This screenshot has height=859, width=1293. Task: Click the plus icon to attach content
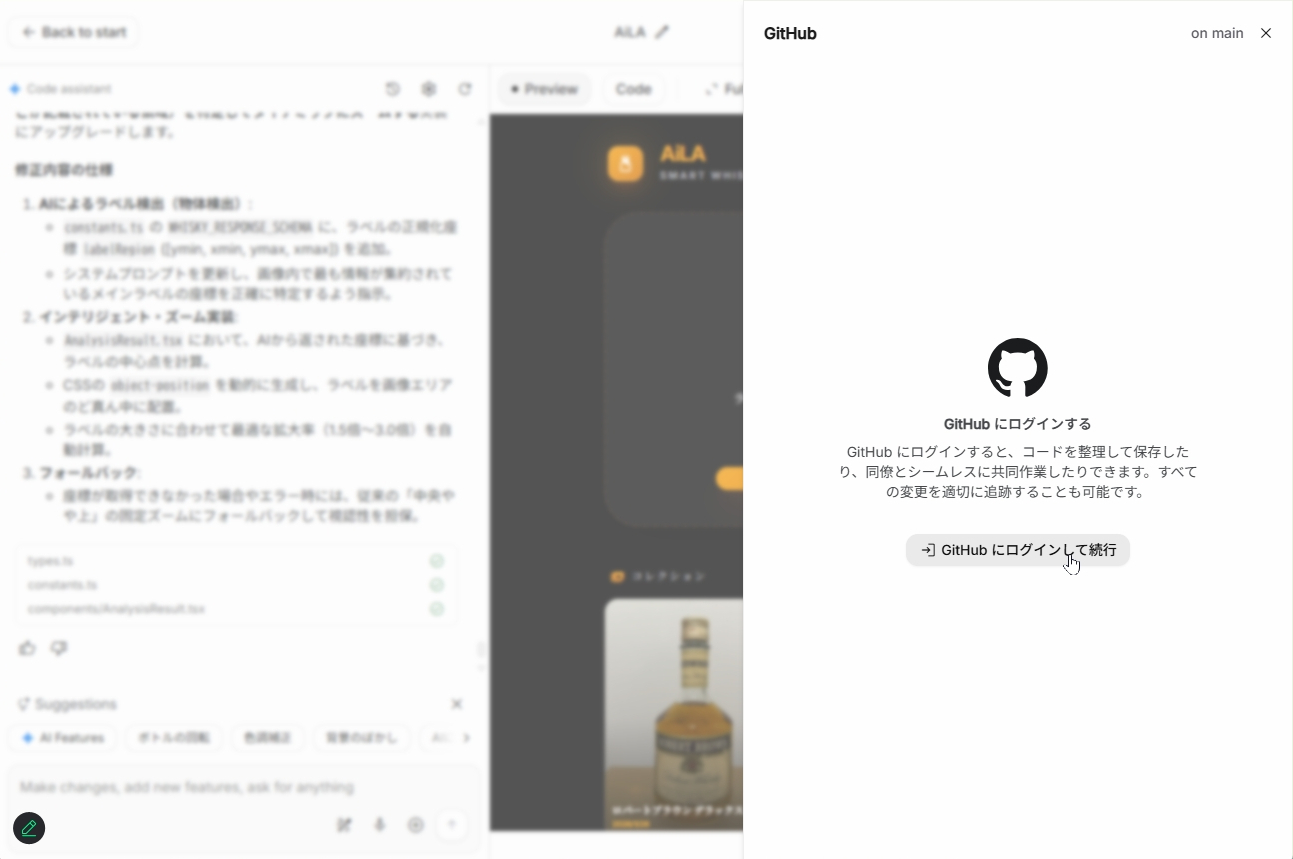click(x=416, y=825)
